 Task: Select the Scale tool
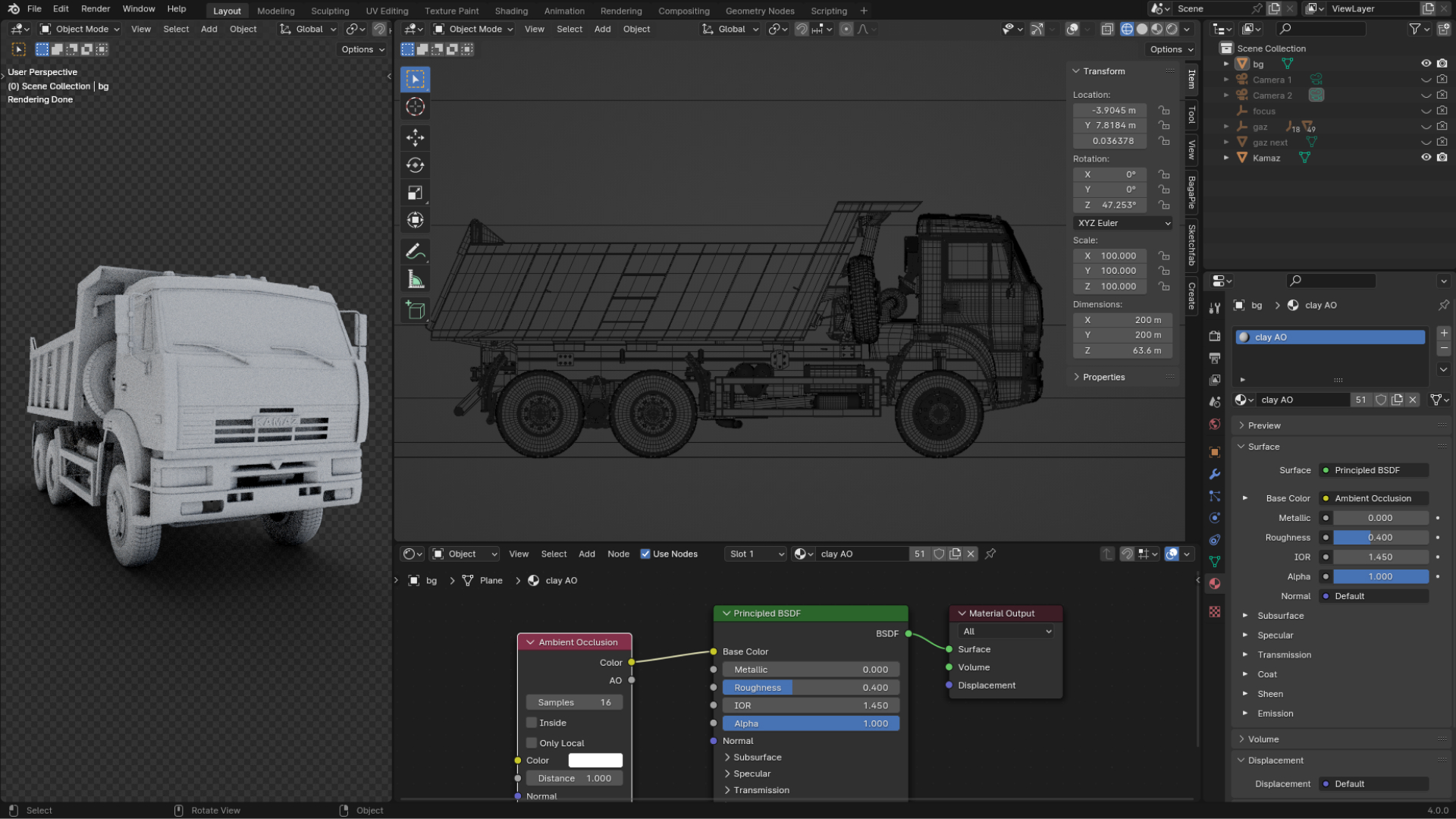415,193
